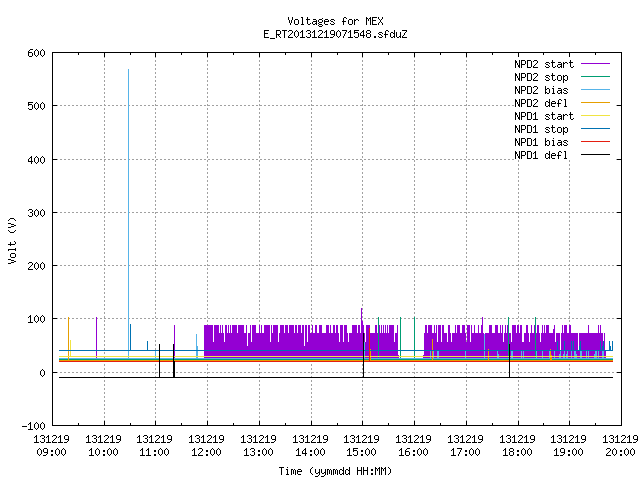Click the 'NPD1 defl' legend label
640x480 pixels.
pyautogui.click(x=541, y=156)
